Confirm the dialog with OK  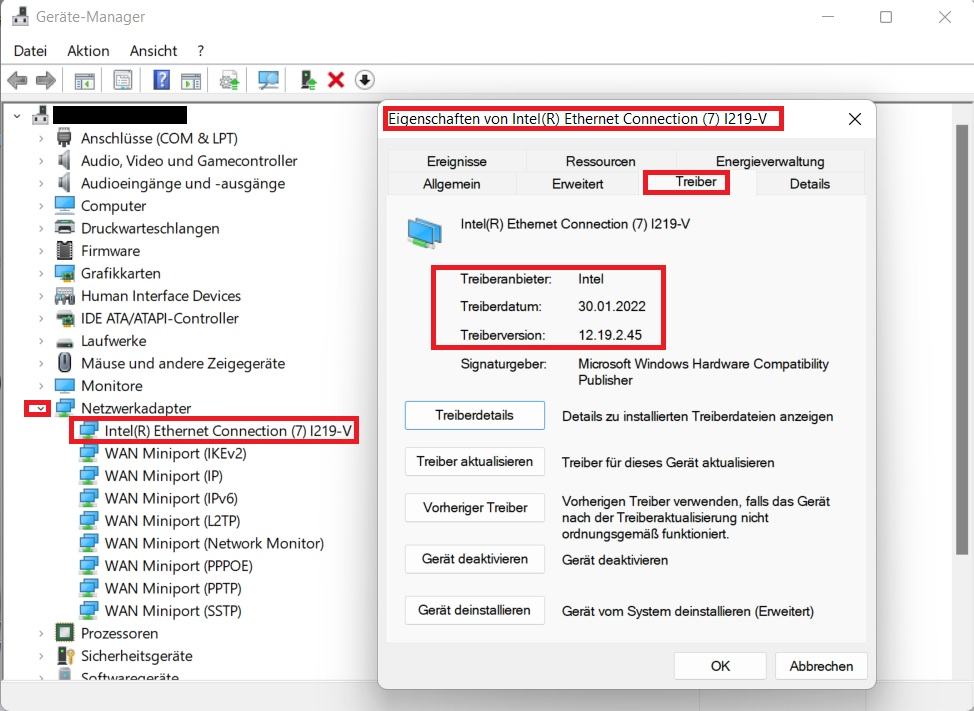point(720,666)
